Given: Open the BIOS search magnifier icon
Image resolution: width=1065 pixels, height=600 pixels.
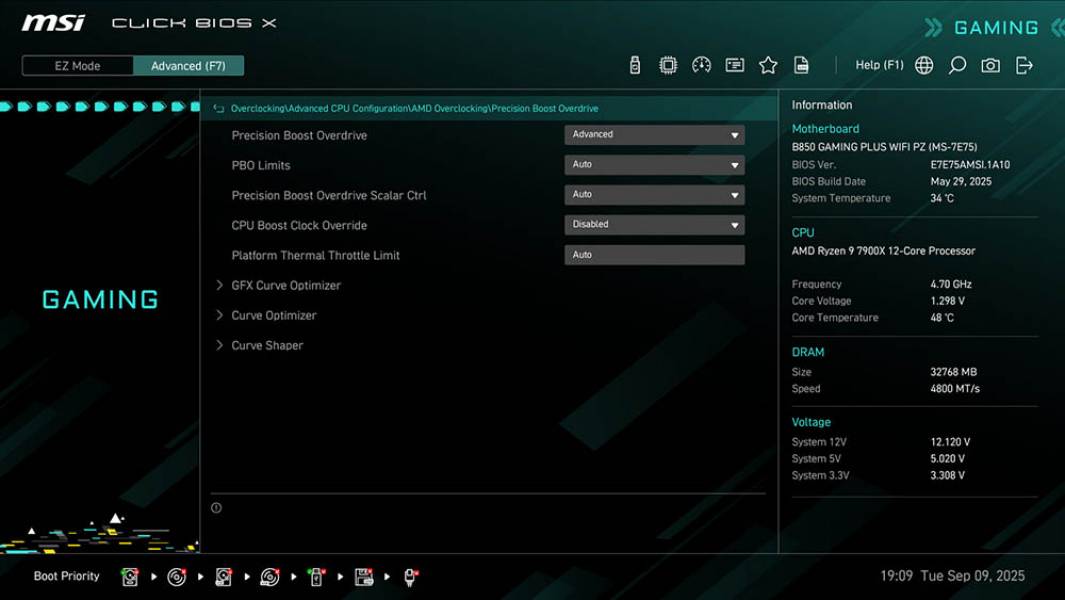Looking at the screenshot, I should 956,64.
